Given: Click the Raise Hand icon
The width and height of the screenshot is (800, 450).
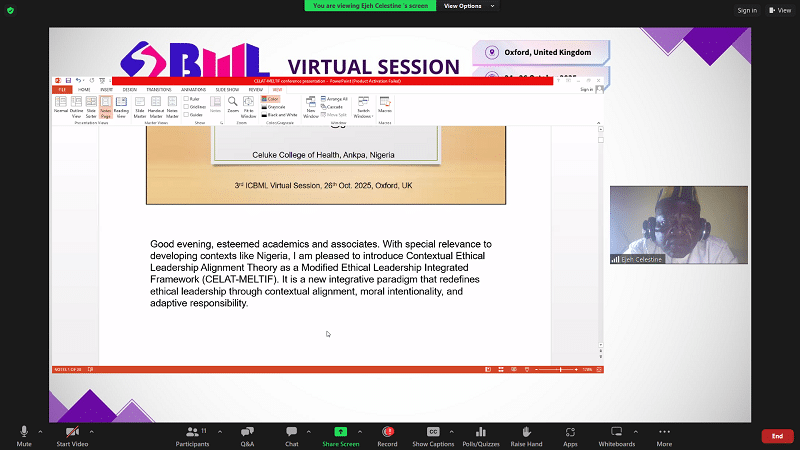Looking at the screenshot, I should 526,431.
